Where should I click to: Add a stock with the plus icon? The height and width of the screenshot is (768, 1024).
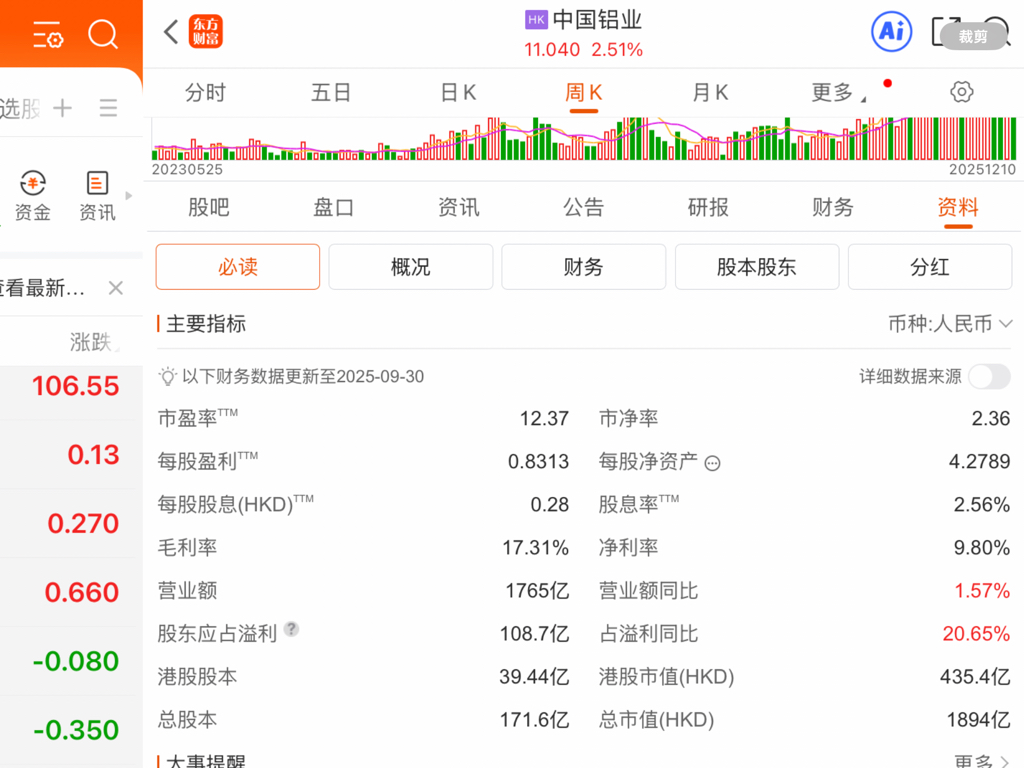pyautogui.click(x=63, y=108)
